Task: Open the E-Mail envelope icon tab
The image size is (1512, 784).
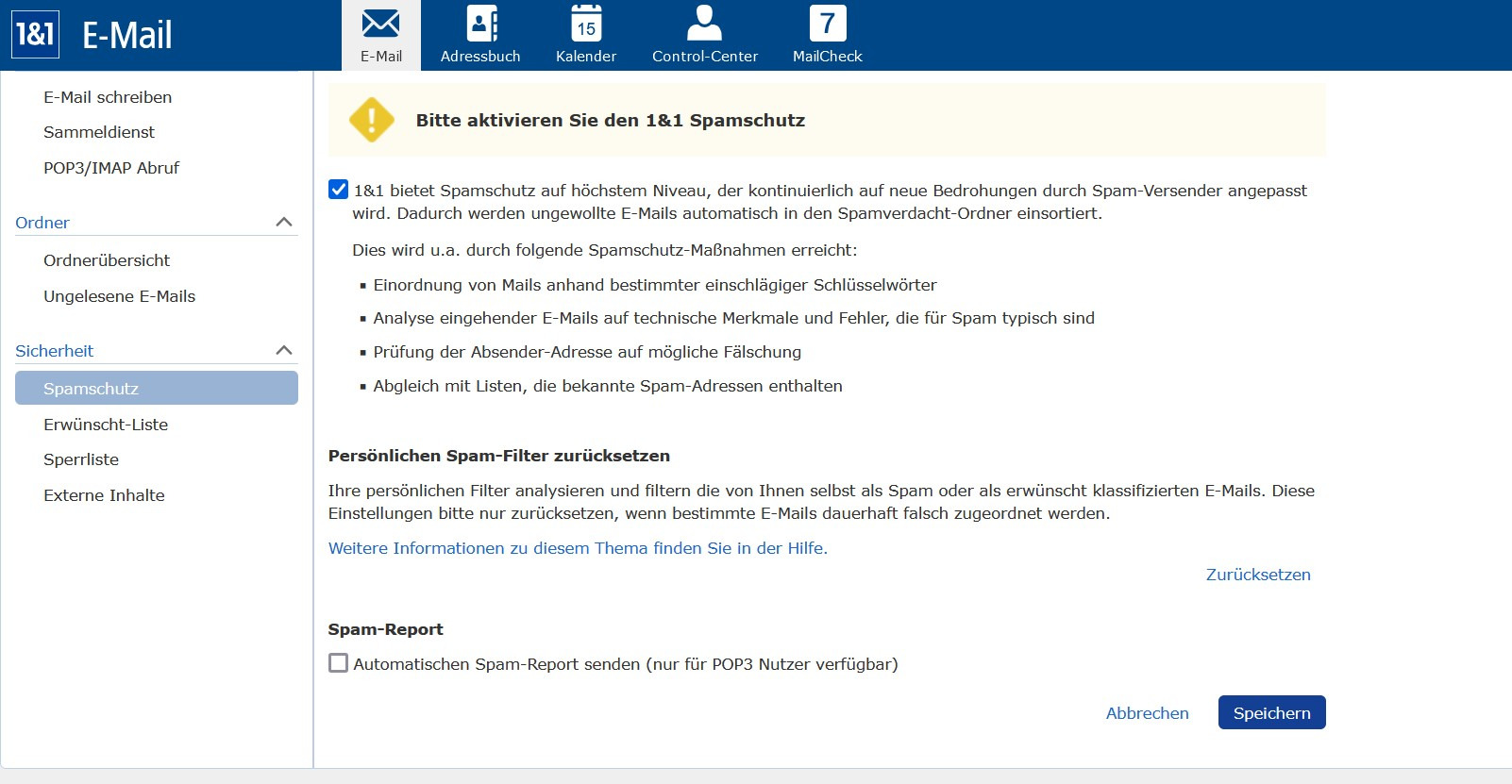Action: click(380, 24)
